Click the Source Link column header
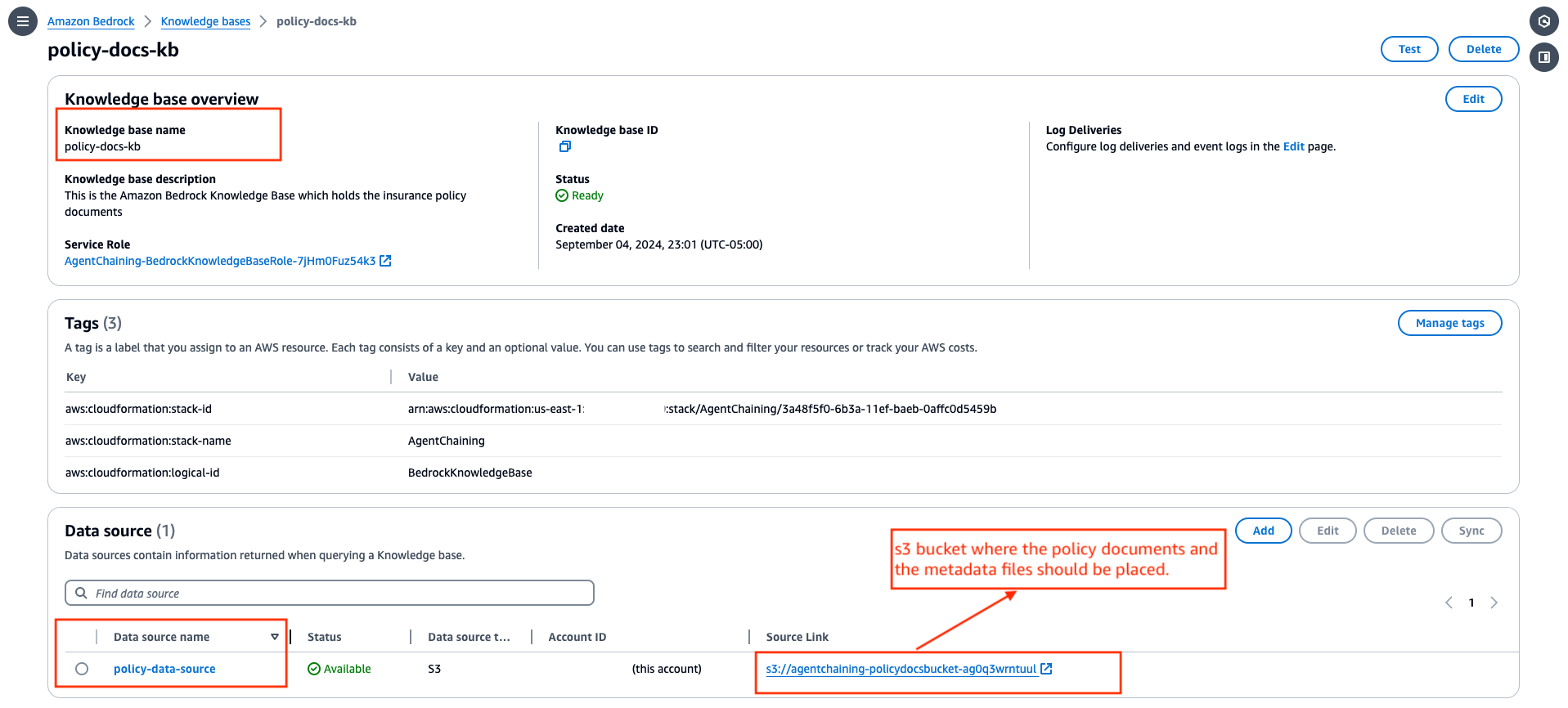The width and height of the screenshot is (1568, 708). 797,637
